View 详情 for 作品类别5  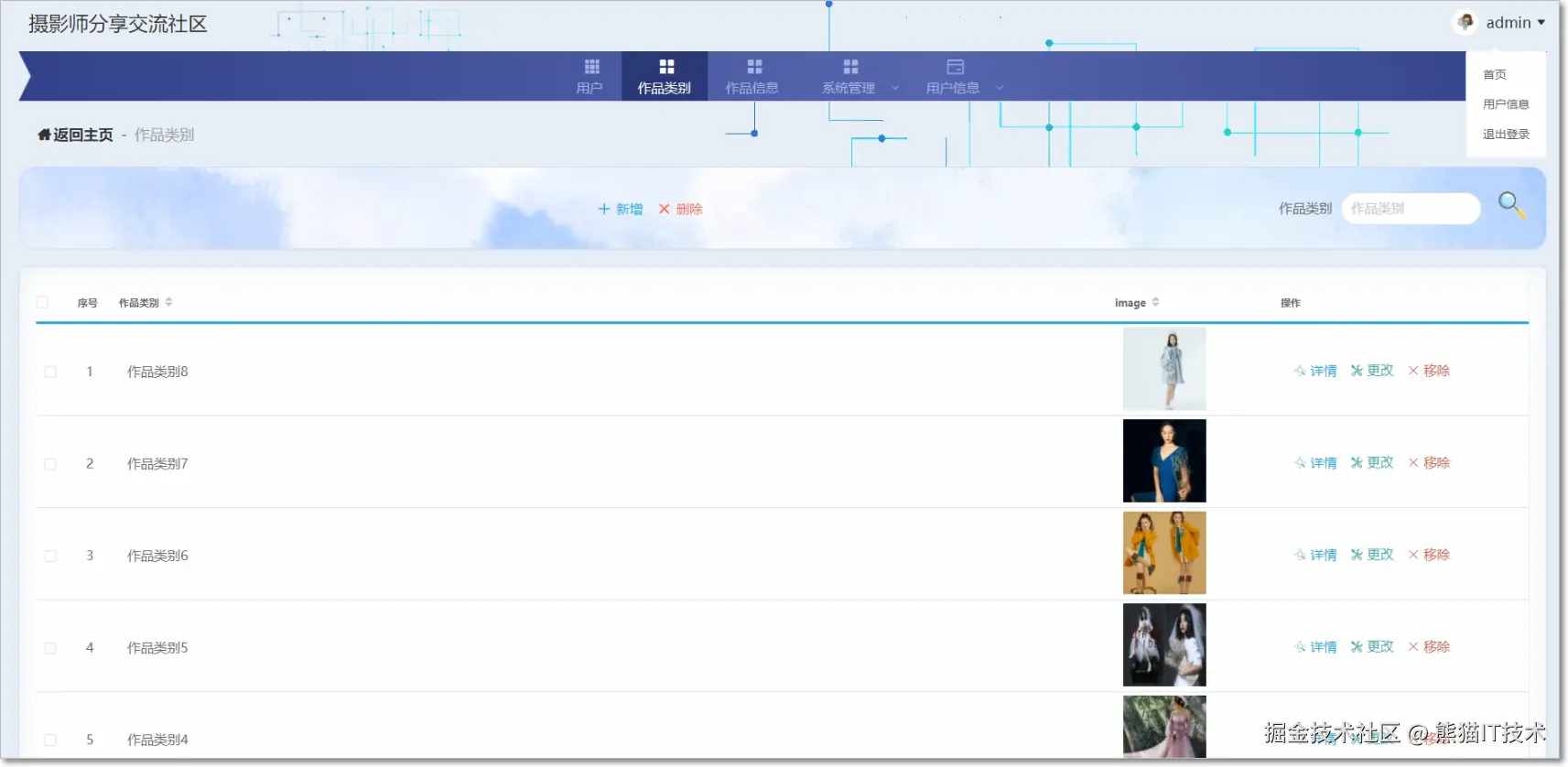tap(1315, 647)
